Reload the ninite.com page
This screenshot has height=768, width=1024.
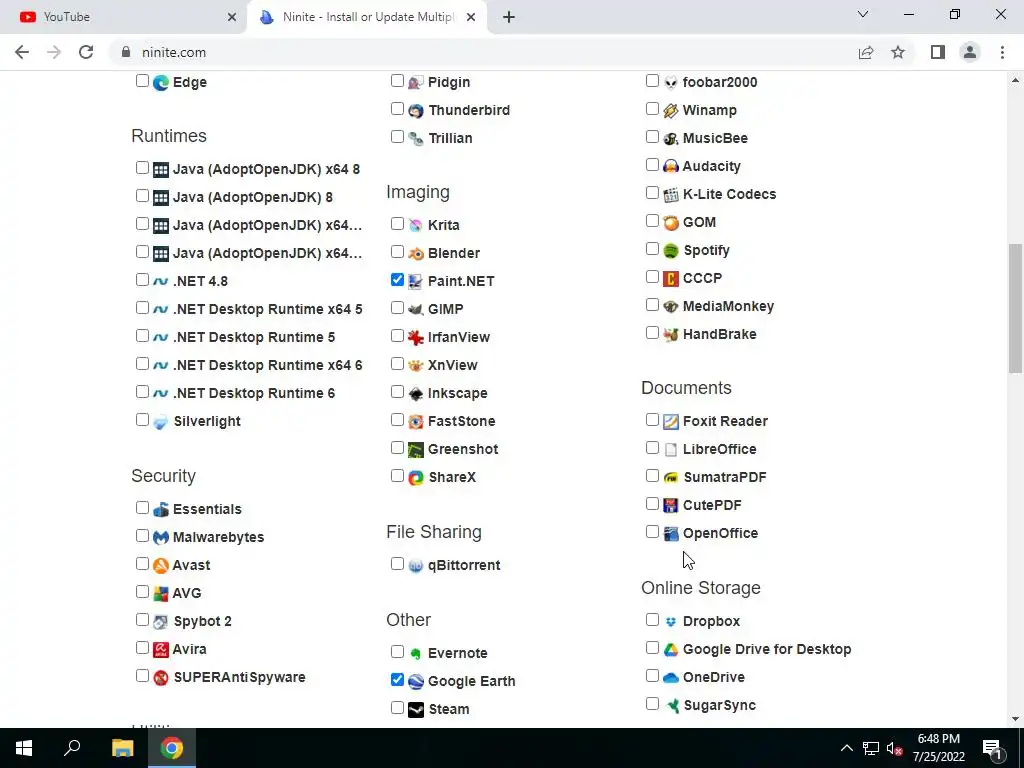pyautogui.click(x=86, y=52)
